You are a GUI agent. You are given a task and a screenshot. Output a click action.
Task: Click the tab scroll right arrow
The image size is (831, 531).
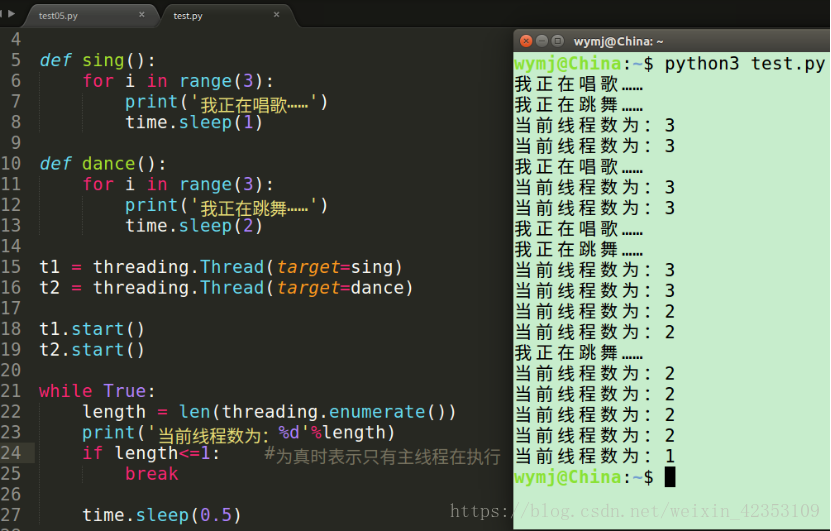pos(11,14)
